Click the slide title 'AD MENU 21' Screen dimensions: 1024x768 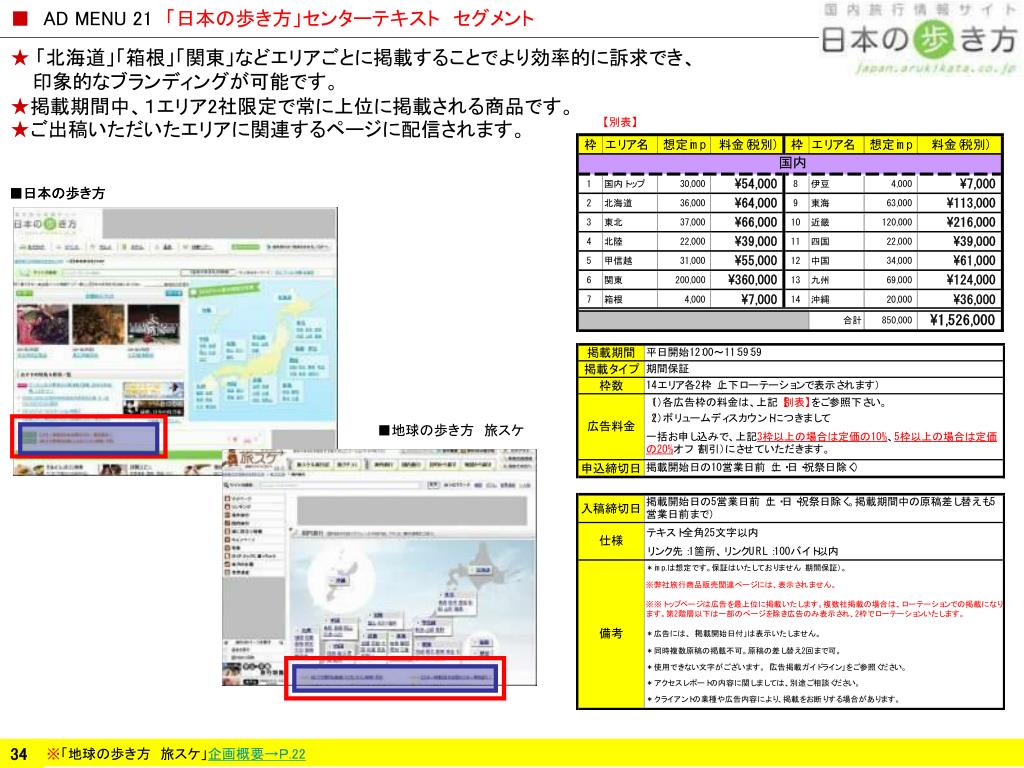(x=97, y=18)
